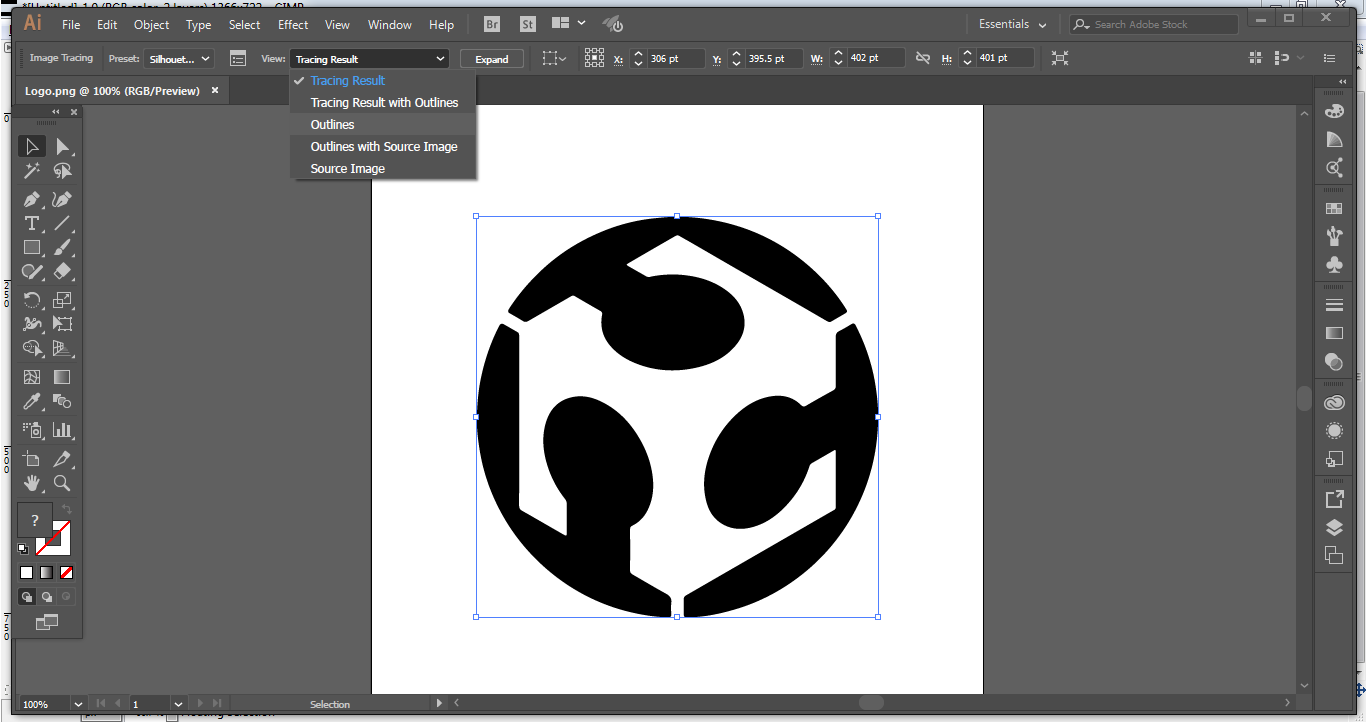Viewport: 1366px width, 722px height.
Task: Select the Column Graph tool
Action: 62,430
